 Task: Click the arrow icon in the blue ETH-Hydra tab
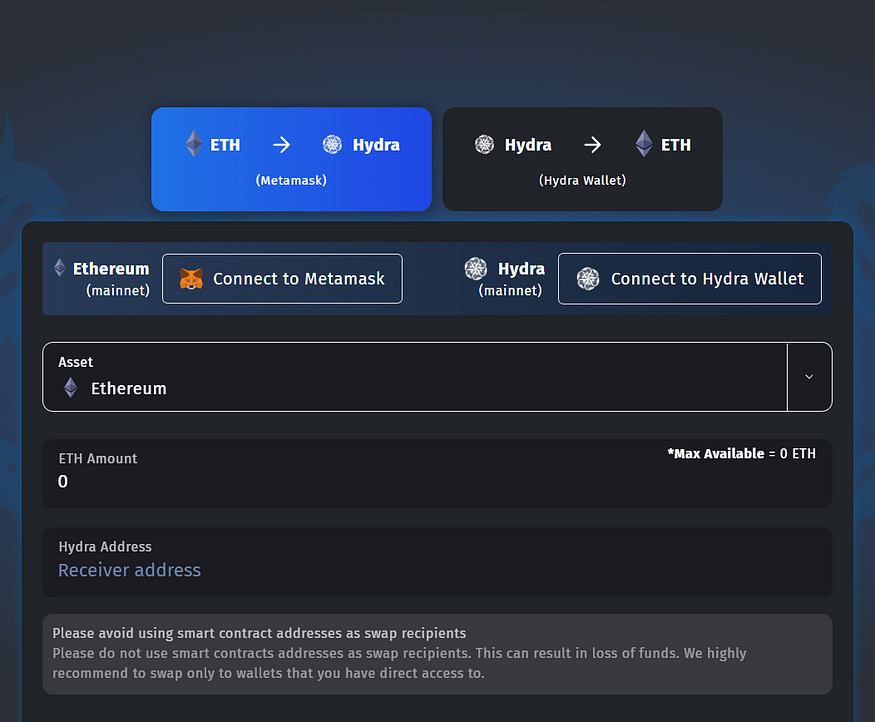pos(282,145)
